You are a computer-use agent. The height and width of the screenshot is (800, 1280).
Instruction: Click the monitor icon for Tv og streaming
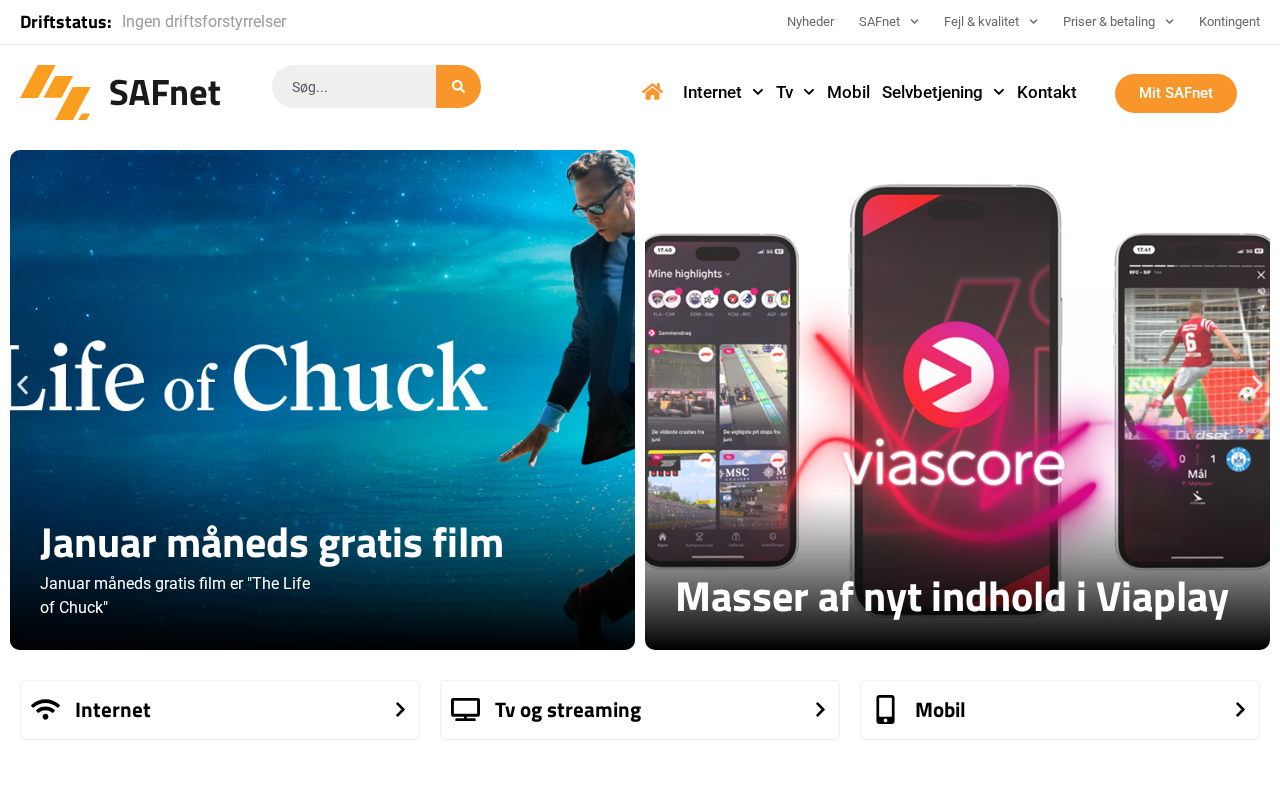465,709
